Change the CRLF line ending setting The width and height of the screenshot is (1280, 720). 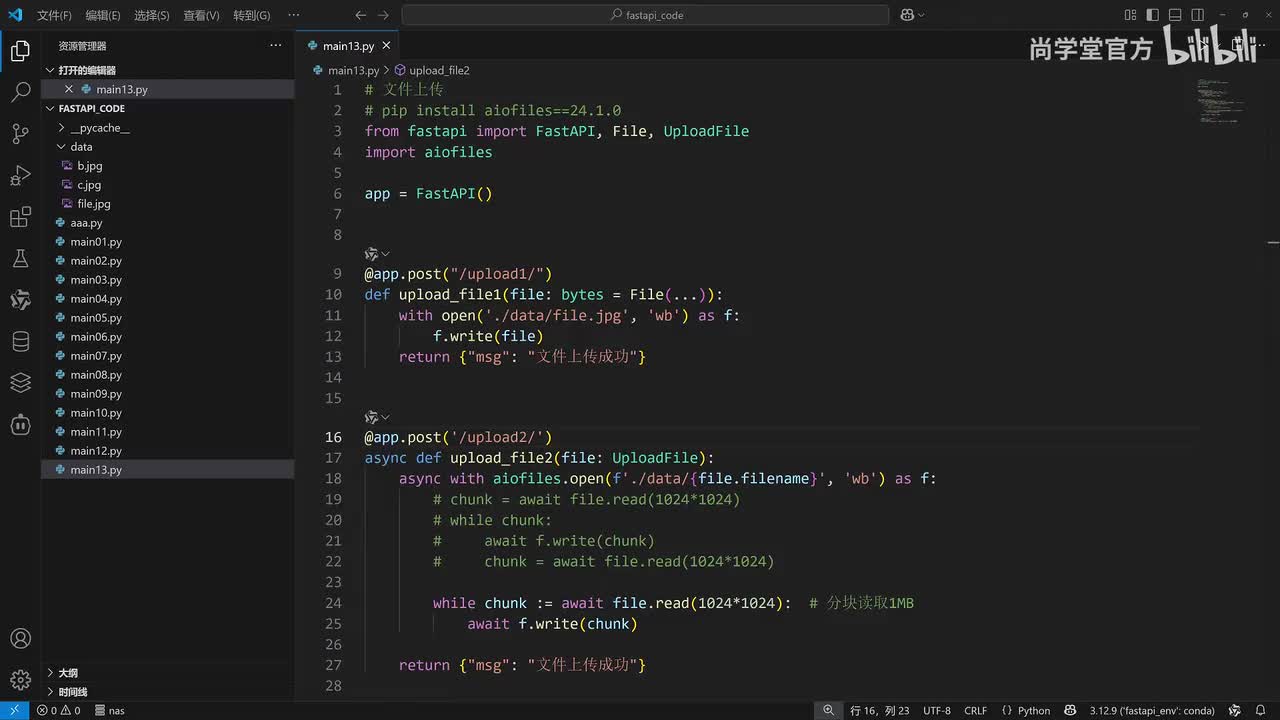pyautogui.click(x=976, y=710)
